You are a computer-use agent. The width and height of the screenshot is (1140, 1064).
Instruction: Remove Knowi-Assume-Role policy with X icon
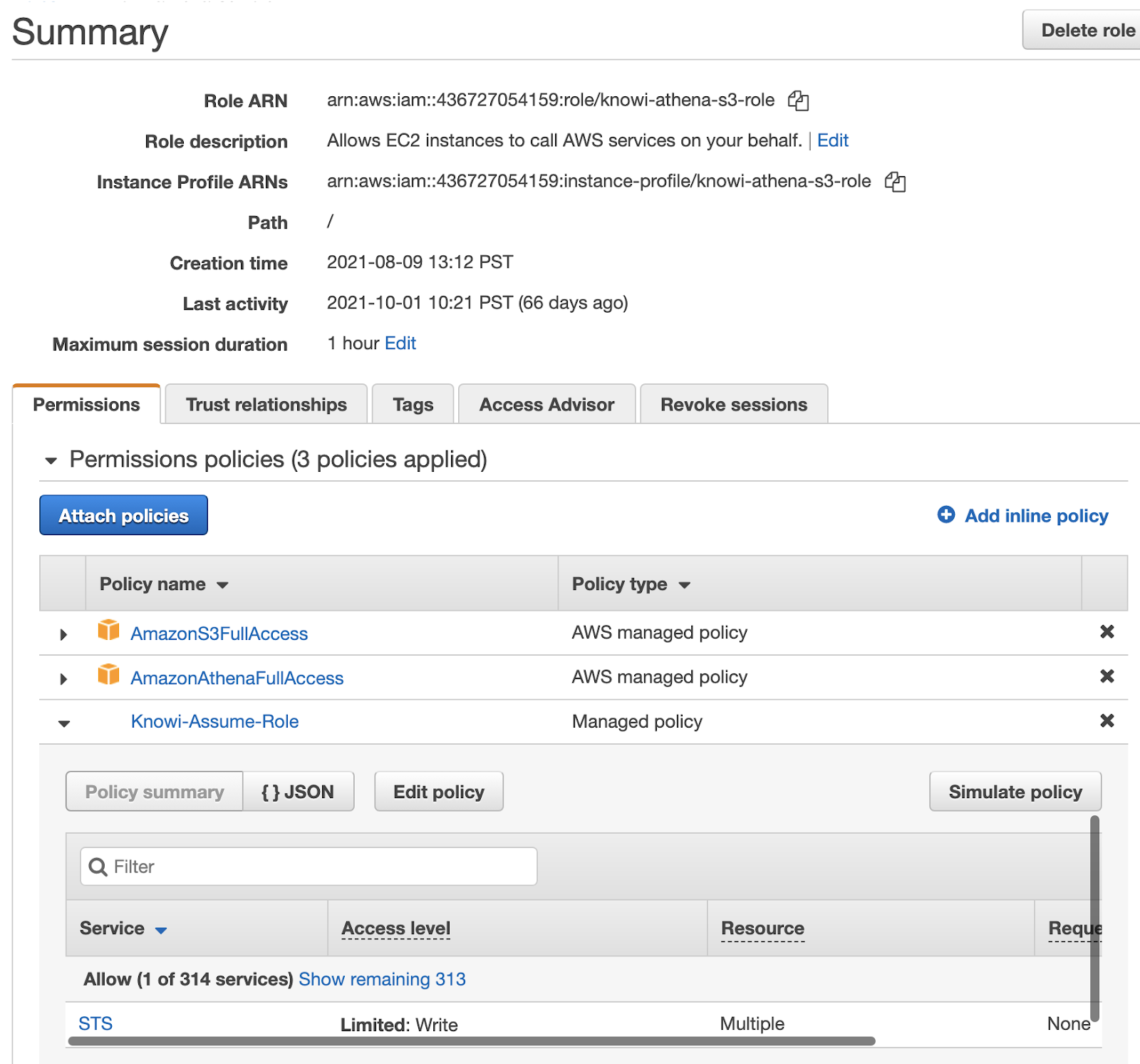click(1107, 721)
